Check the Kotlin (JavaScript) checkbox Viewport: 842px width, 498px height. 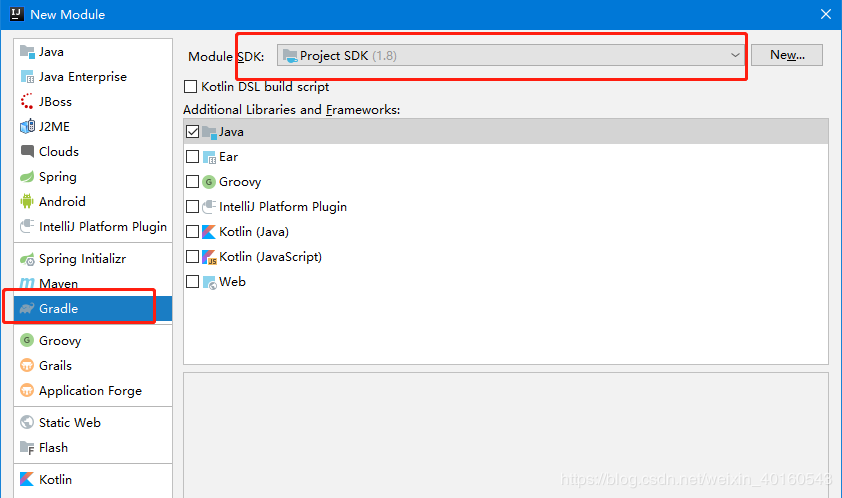pyautogui.click(x=192, y=256)
